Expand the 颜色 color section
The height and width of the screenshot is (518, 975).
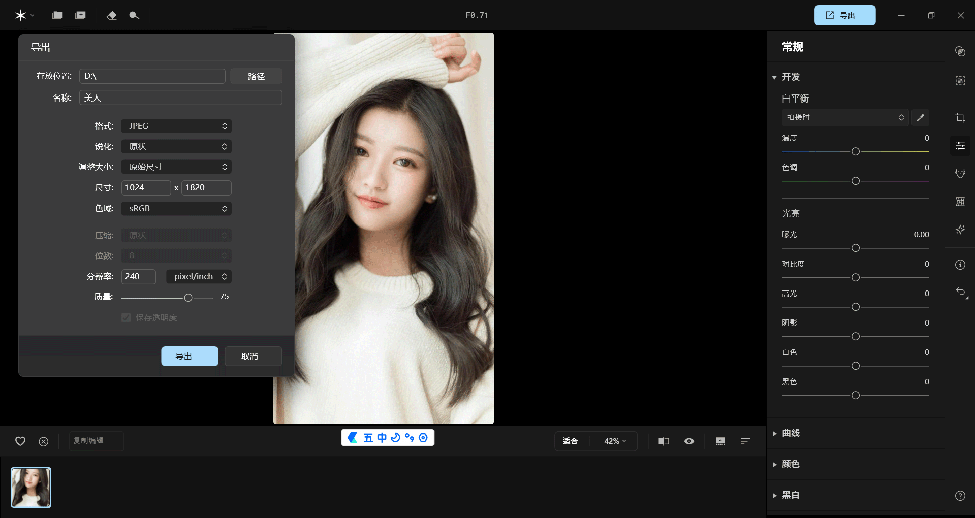click(x=775, y=464)
